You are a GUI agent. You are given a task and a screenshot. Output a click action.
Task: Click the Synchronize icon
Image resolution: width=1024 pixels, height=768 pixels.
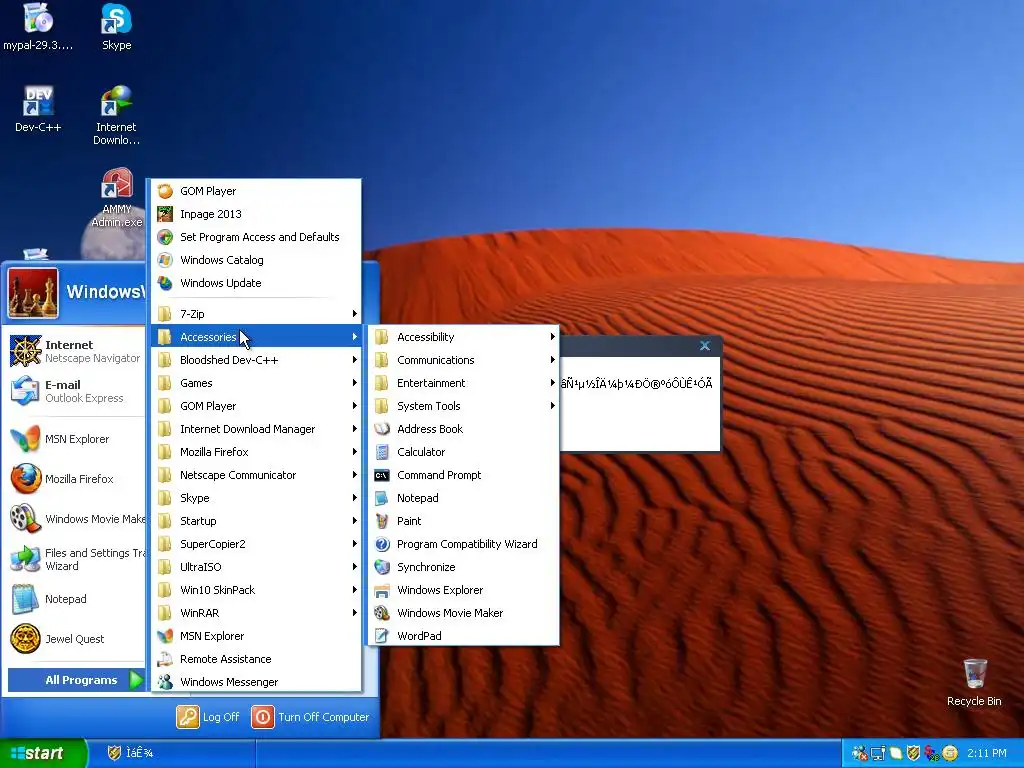point(382,567)
